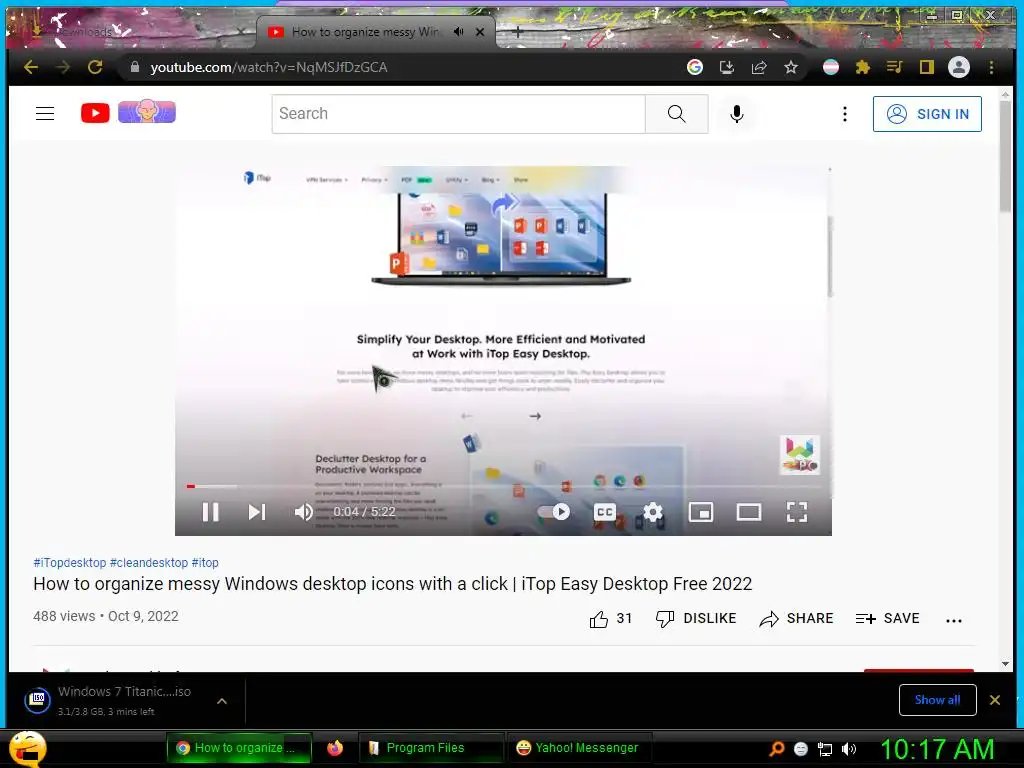Click the SHARE button

click(796, 618)
